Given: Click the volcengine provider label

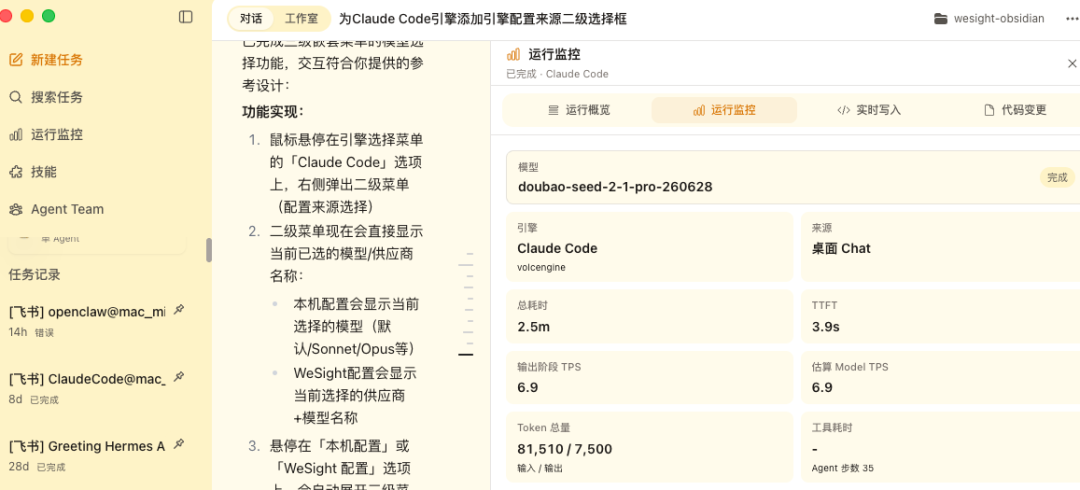Looking at the screenshot, I should [x=541, y=267].
